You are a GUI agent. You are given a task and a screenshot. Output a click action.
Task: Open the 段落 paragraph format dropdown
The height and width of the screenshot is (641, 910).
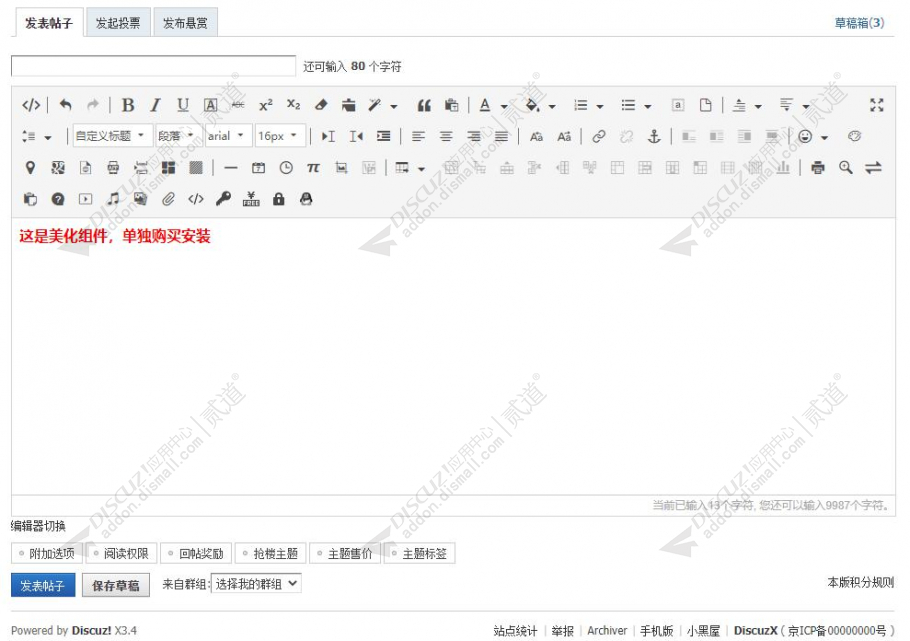(179, 136)
